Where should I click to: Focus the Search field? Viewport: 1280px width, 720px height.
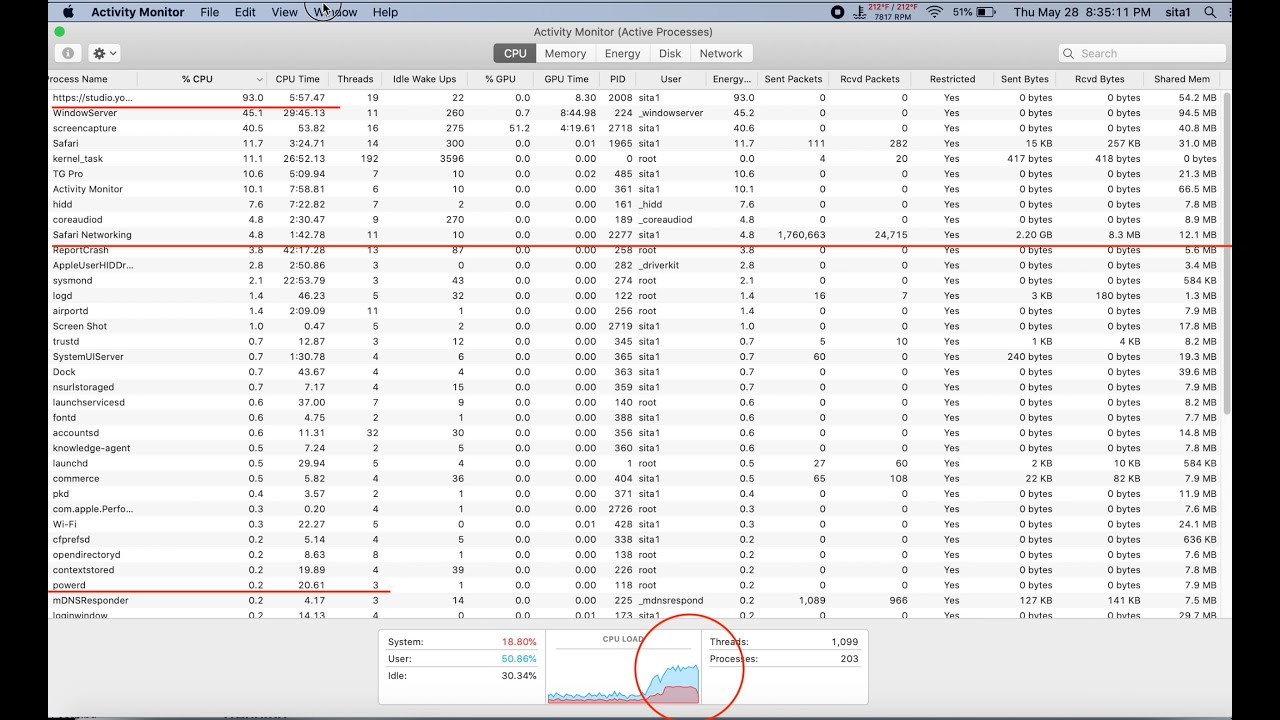(1142, 54)
